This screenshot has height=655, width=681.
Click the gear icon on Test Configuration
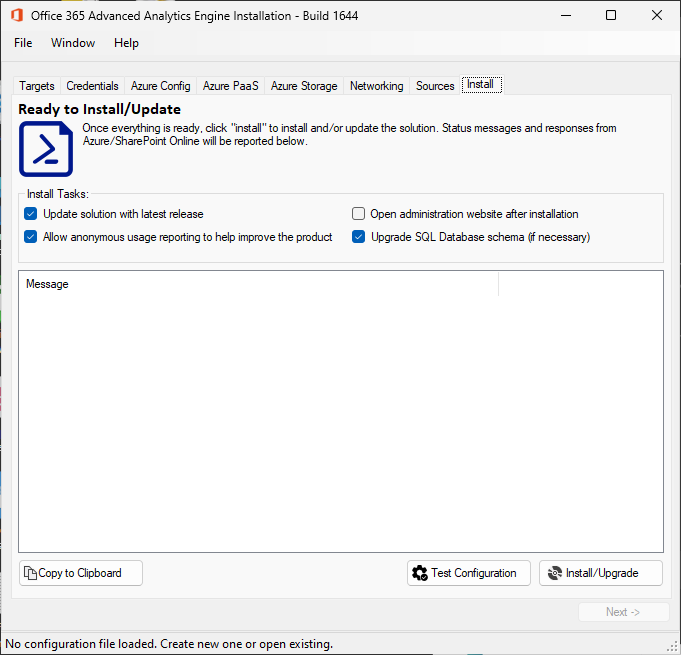[420, 573]
